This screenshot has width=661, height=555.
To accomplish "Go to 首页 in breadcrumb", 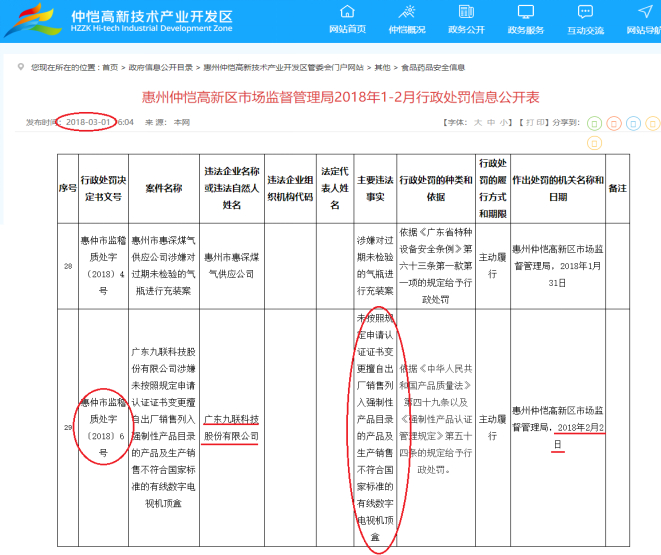I will pos(110,67).
